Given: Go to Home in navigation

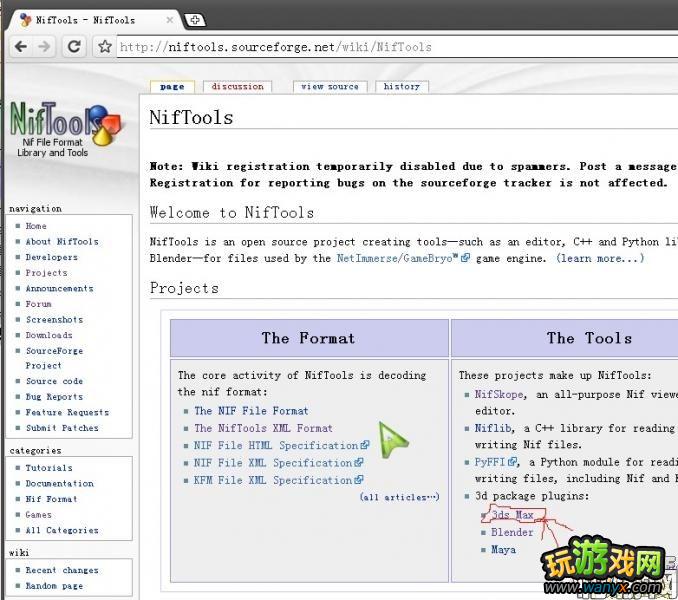Looking at the screenshot, I should pos(36,226).
